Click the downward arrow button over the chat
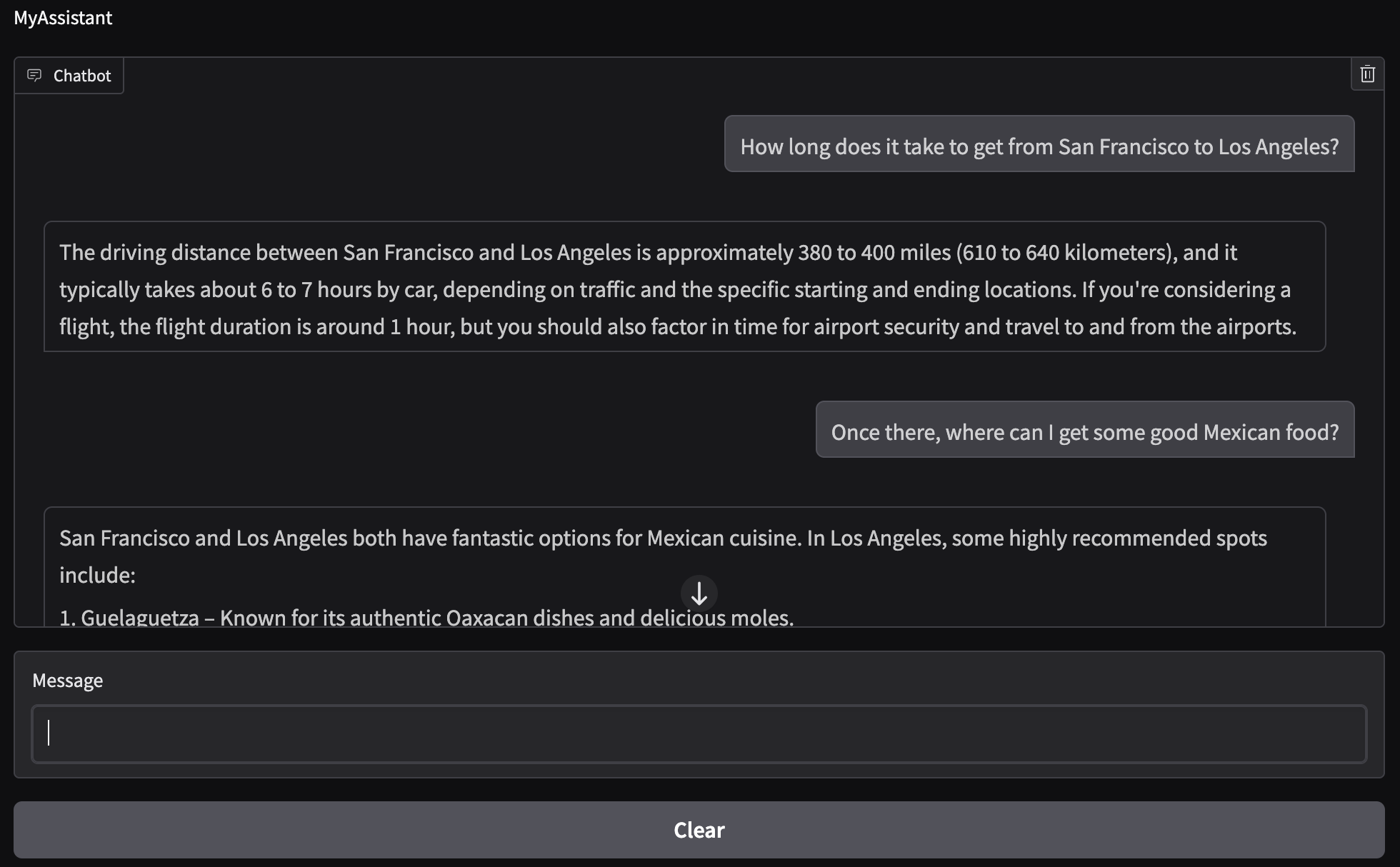The width and height of the screenshot is (1400, 867). tap(699, 593)
